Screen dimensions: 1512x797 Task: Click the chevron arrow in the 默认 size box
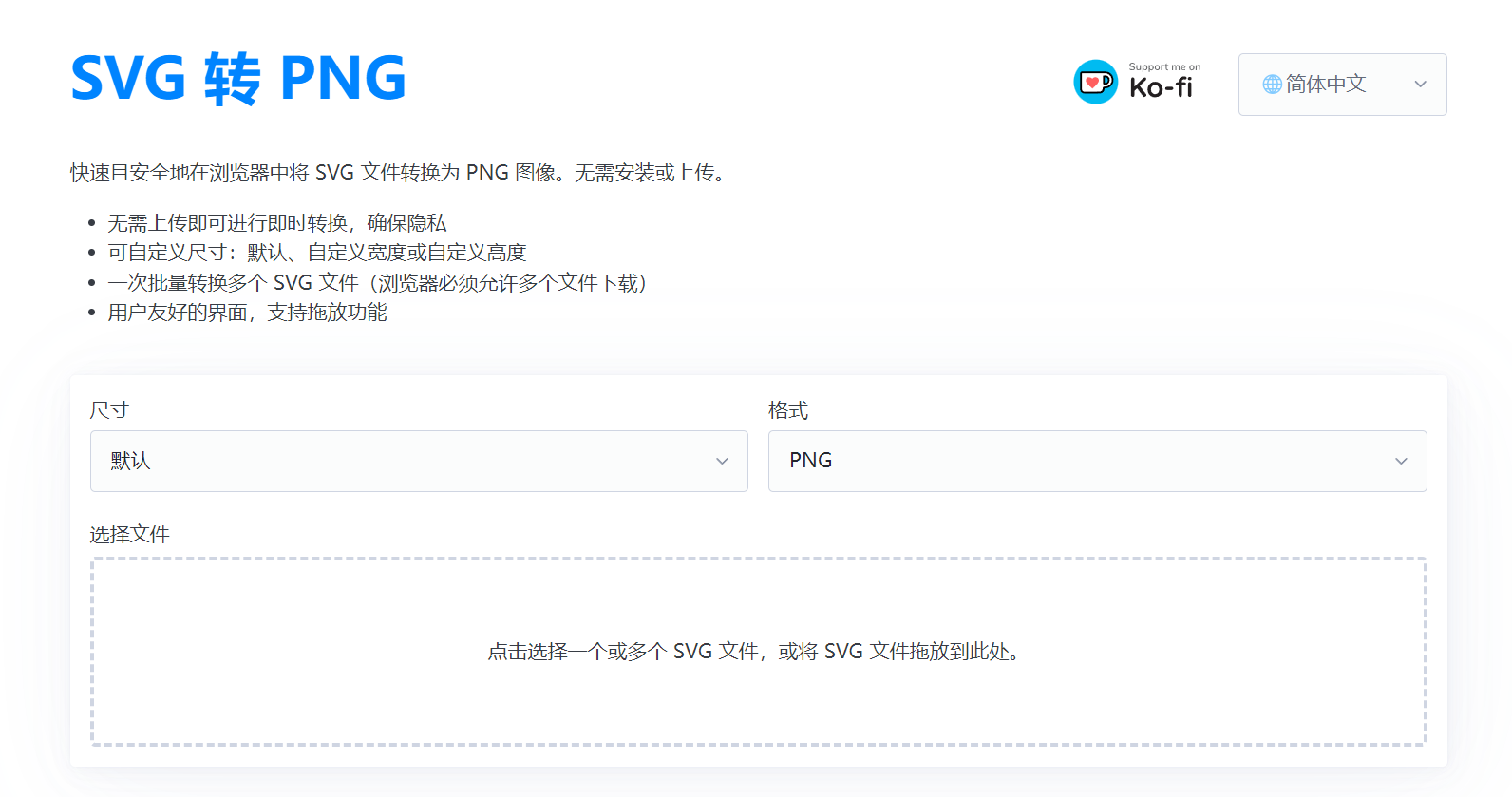[722, 462]
